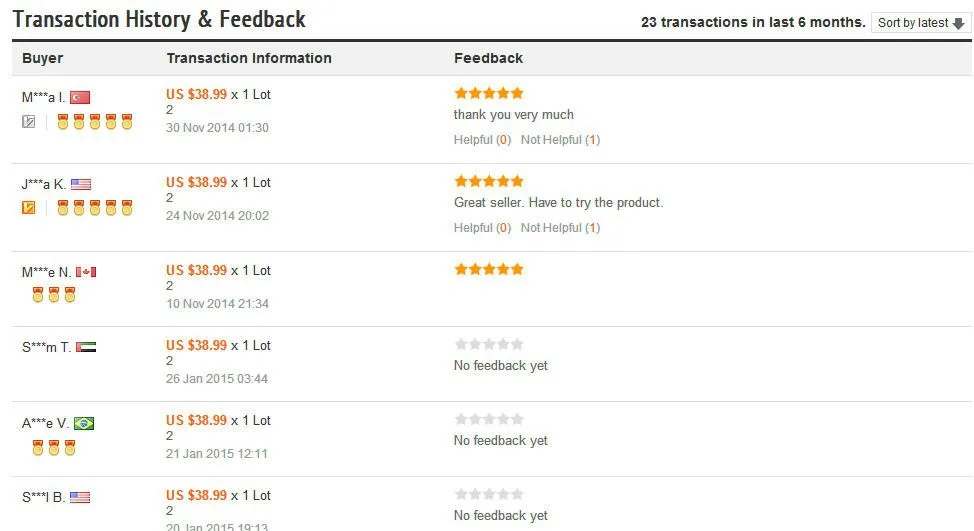
Task: Click empty star rating in S***m T. row
Action: coord(489,344)
